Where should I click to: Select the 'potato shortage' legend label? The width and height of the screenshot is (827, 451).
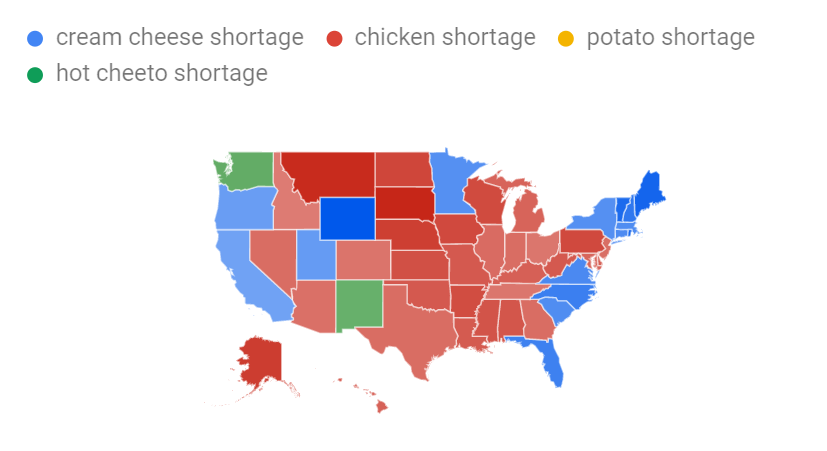pos(671,37)
